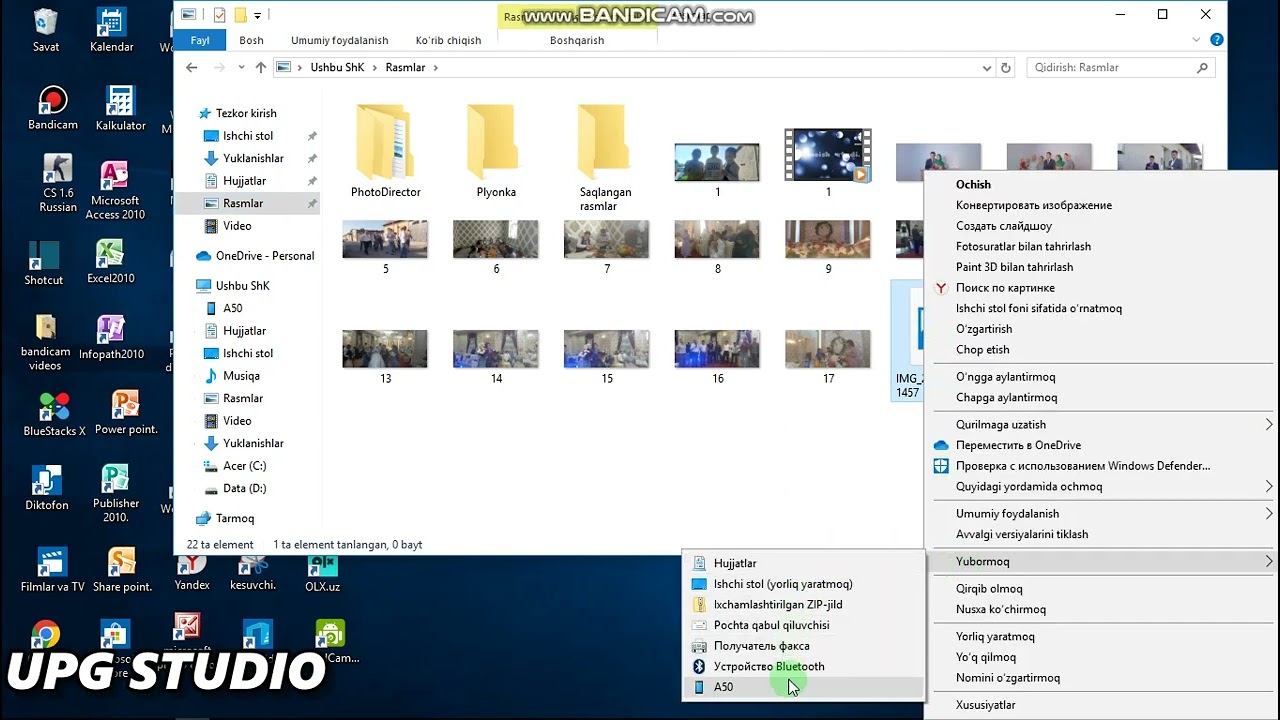Switch to Ko'rib chiqish tab
The image size is (1280, 720).
[448, 40]
